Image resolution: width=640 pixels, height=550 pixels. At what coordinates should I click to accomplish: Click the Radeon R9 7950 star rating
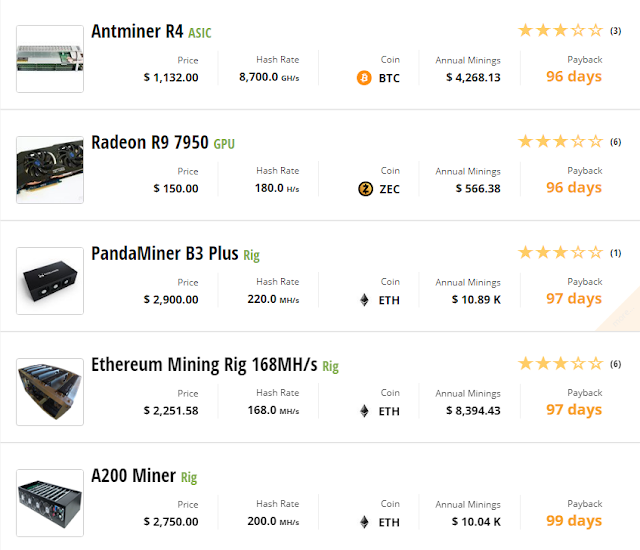[560, 142]
